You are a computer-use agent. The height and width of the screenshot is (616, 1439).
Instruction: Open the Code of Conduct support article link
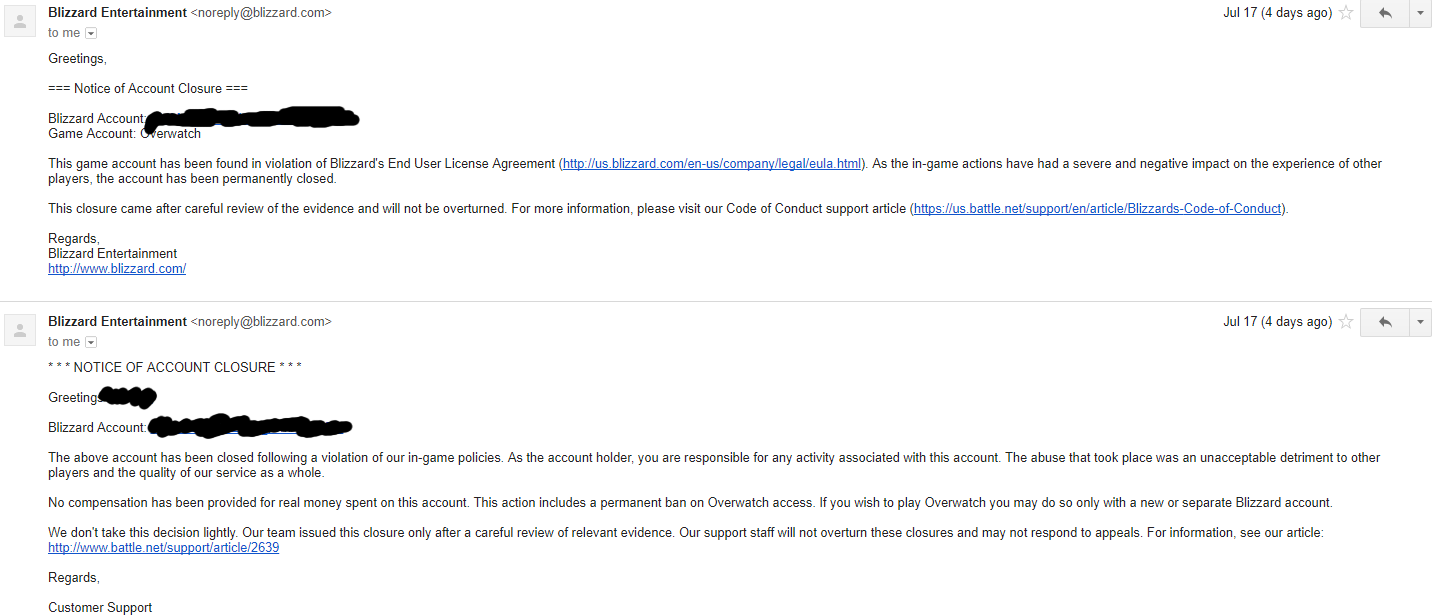tap(1096, 208)
